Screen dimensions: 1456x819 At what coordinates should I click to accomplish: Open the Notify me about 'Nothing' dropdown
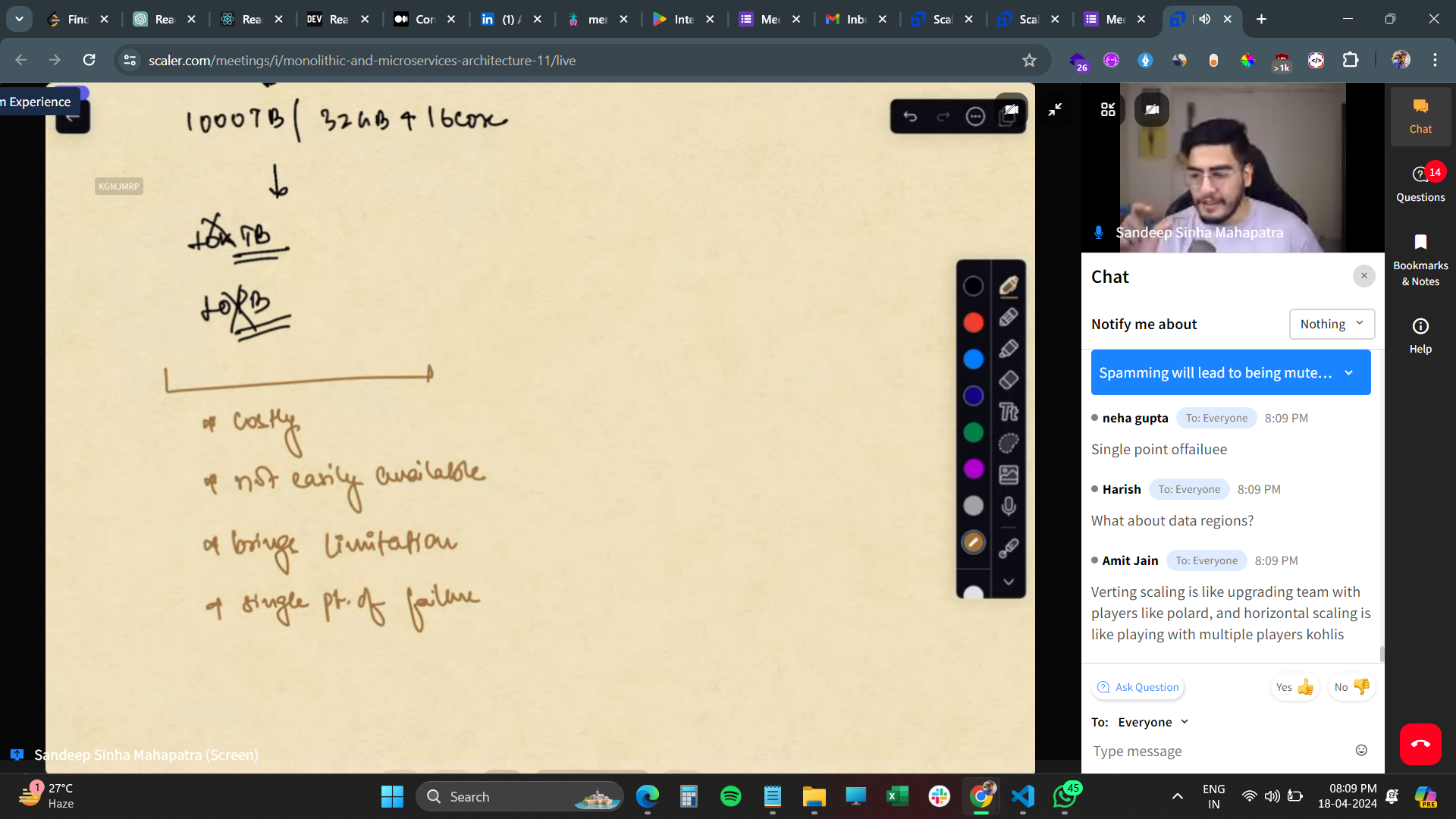point(1332,324)
